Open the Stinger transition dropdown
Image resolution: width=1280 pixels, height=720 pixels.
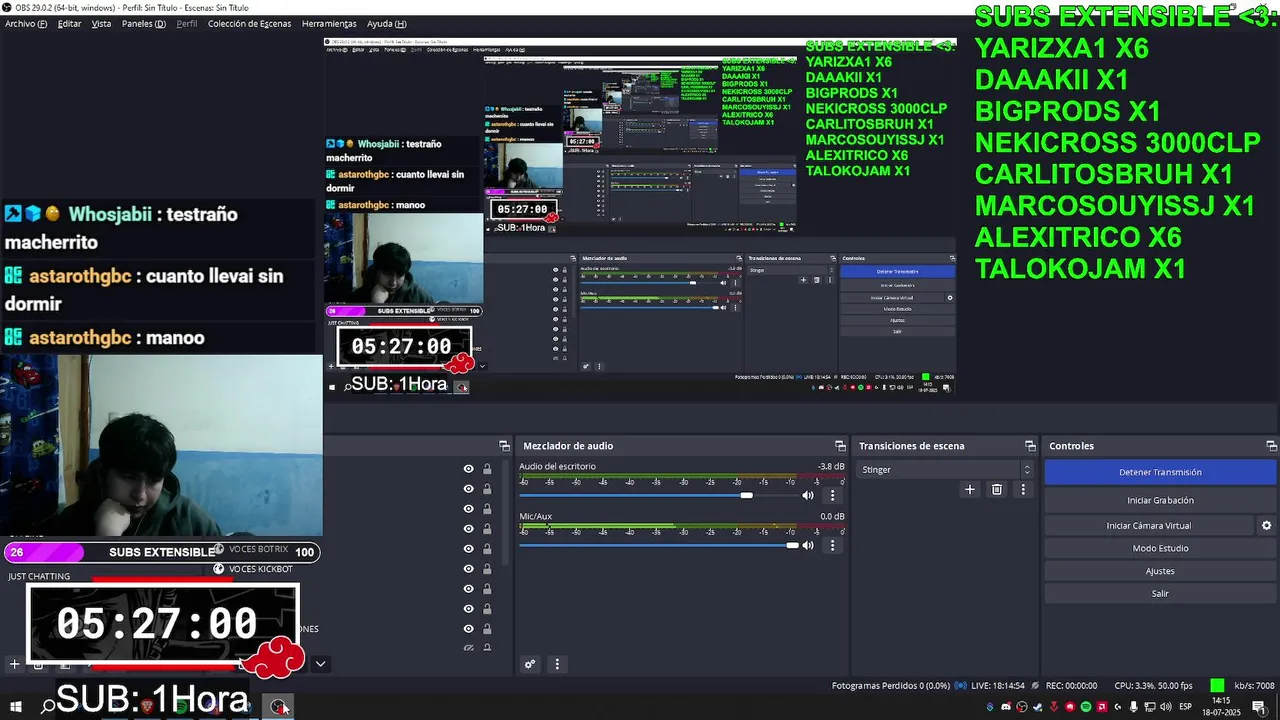(x=945, y=469)
